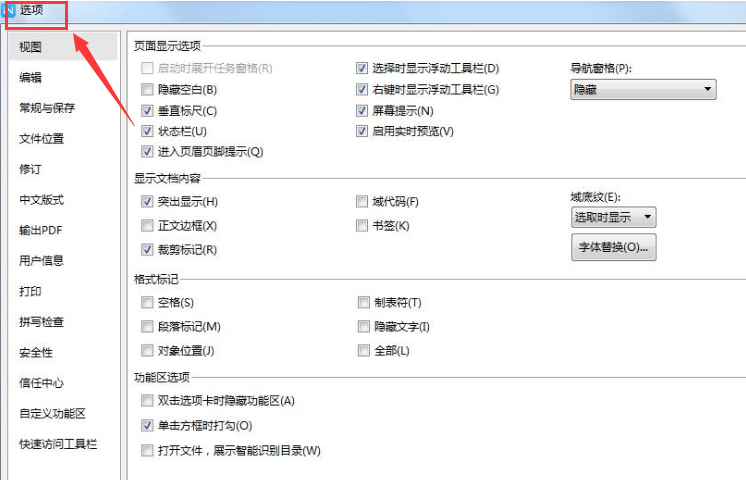Switch to the 编辑 category
The image size is (746, 480).
tap(30, 77)
